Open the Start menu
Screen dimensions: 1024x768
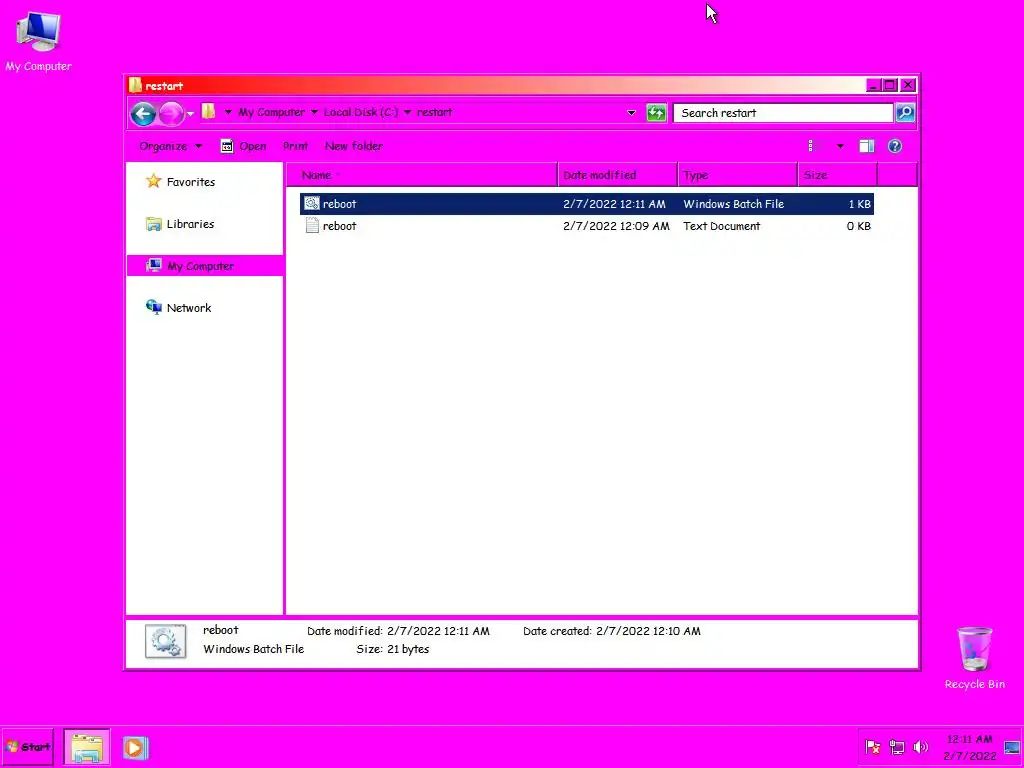27,747
